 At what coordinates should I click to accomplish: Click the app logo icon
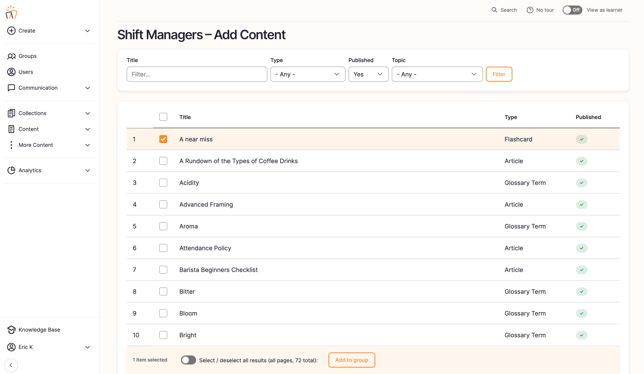point(12,12)
